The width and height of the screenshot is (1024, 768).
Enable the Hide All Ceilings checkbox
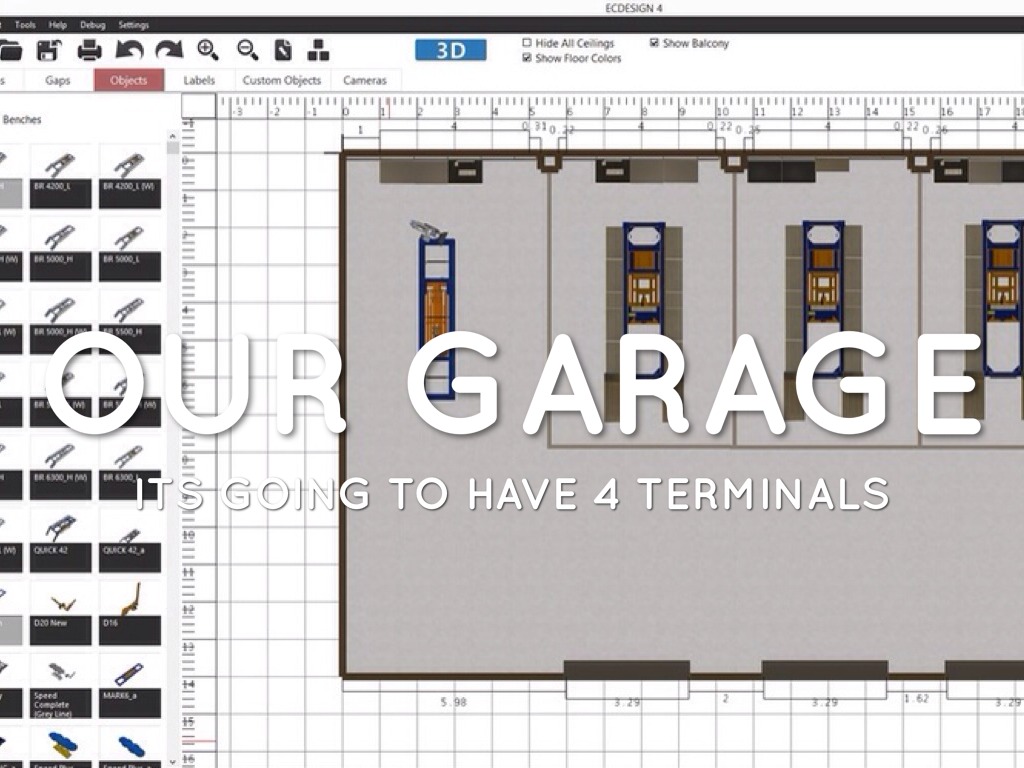point(528,44)
